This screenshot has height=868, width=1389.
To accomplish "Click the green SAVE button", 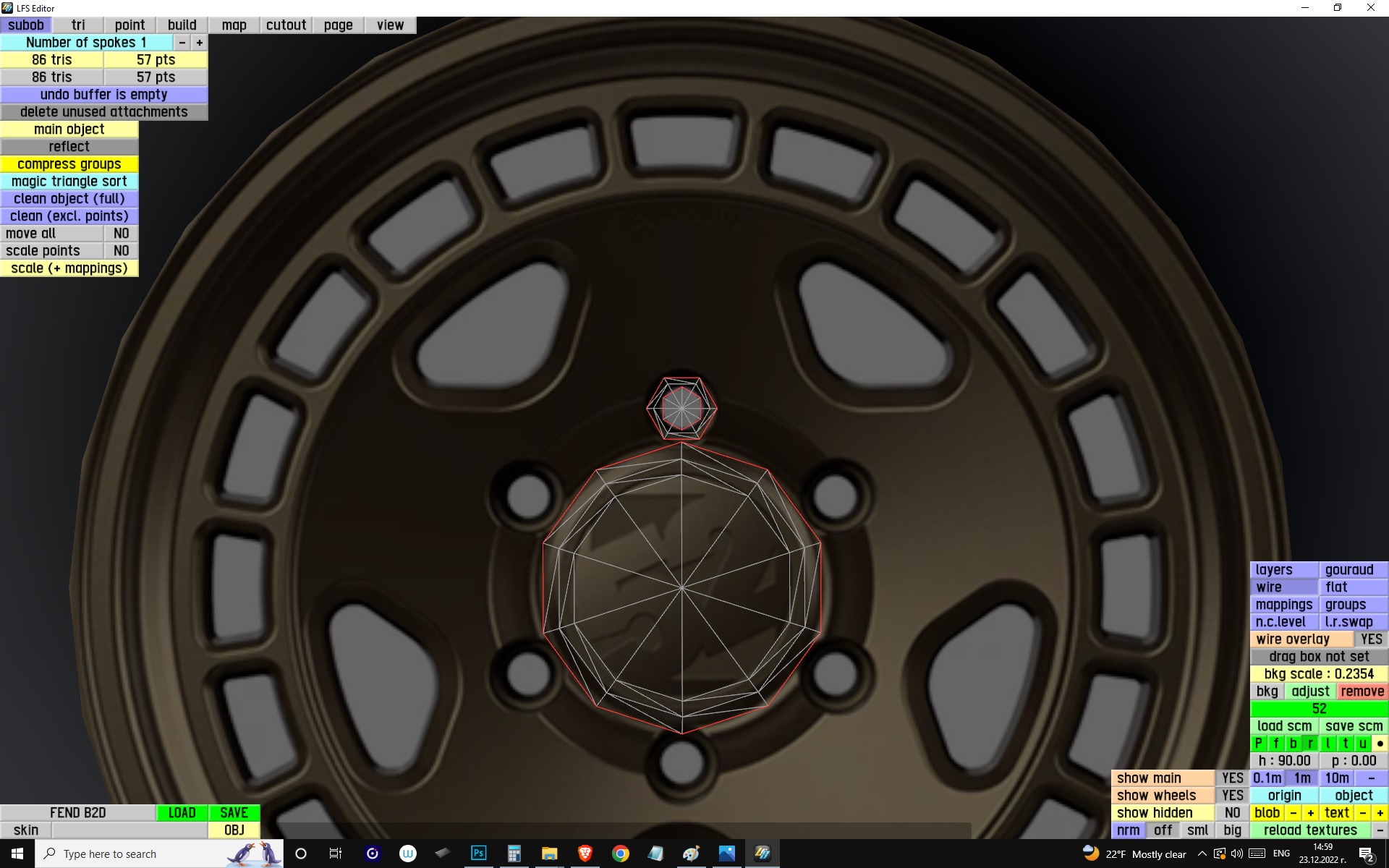I will 234,813.
